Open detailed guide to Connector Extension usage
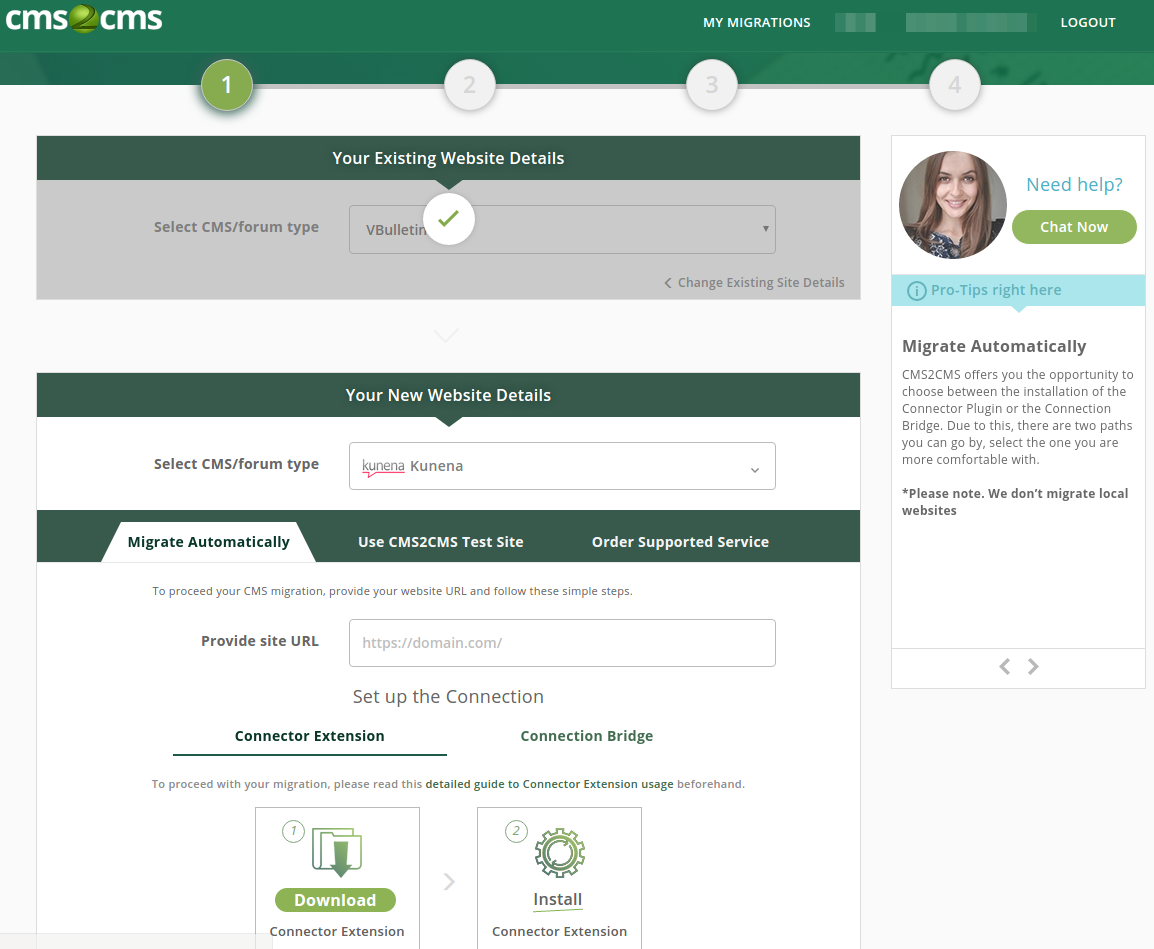 549,784
